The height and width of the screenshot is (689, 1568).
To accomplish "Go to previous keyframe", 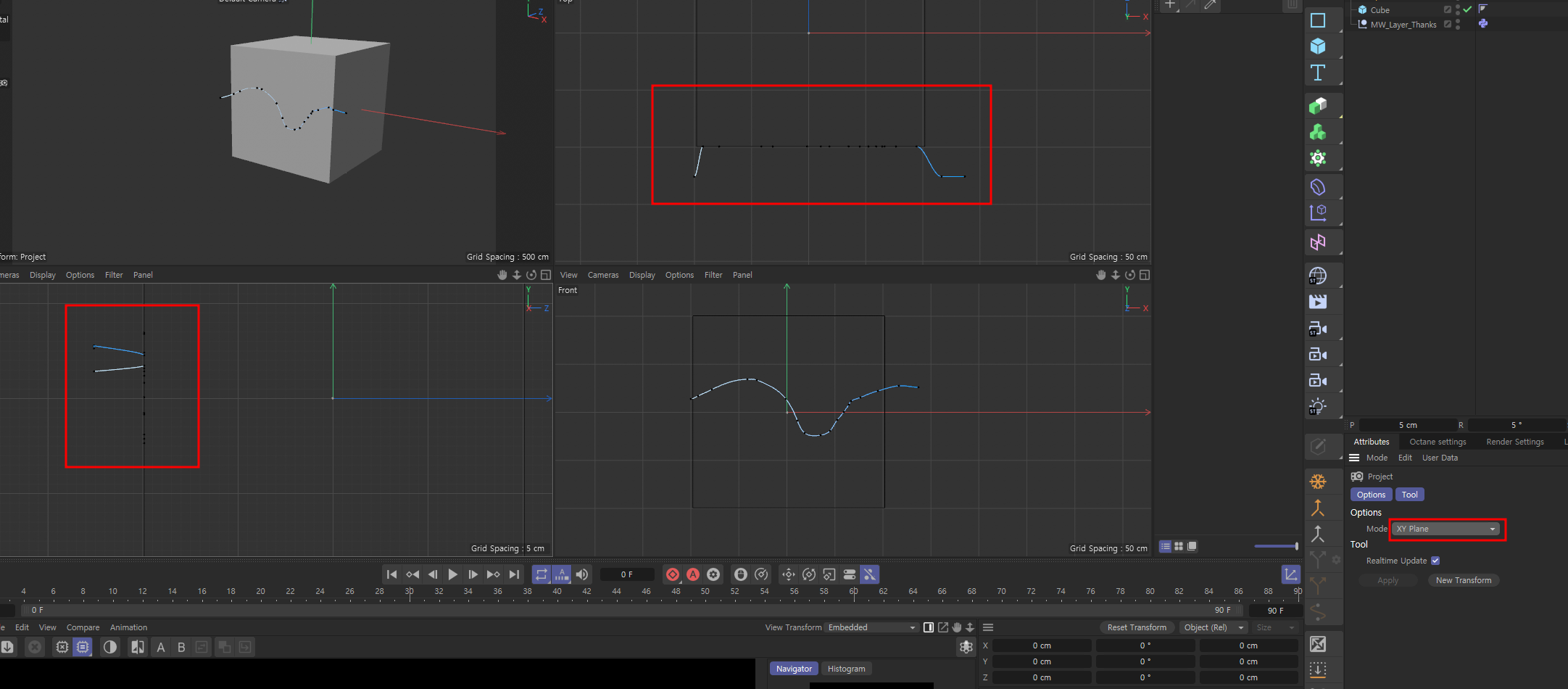I will tap(412, 574).
